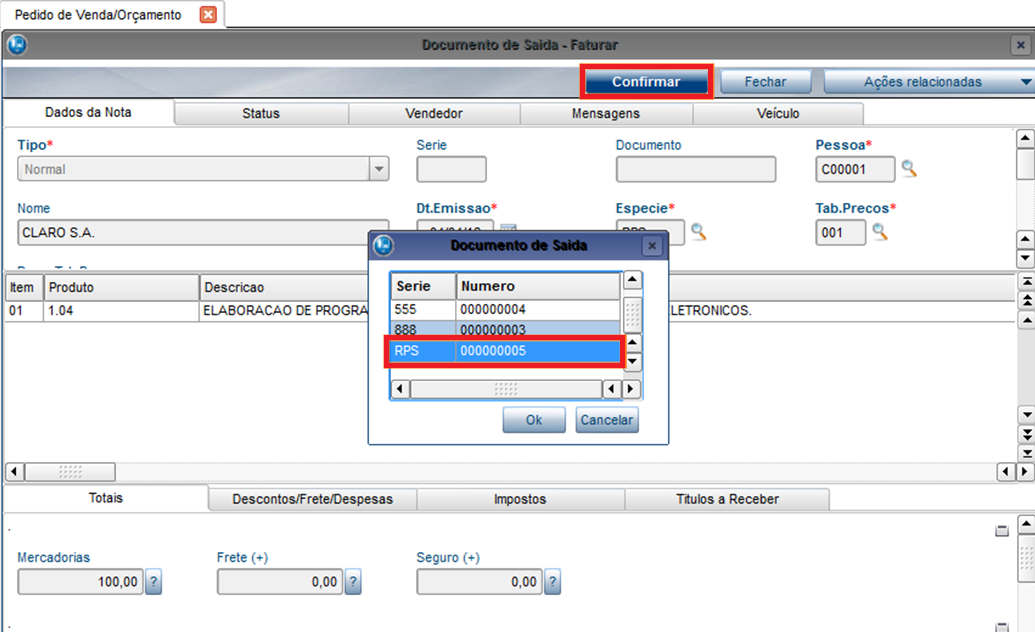Open lookup magnifier next to Pessoa field
The image size is (1035, 632).
(909, 168)
